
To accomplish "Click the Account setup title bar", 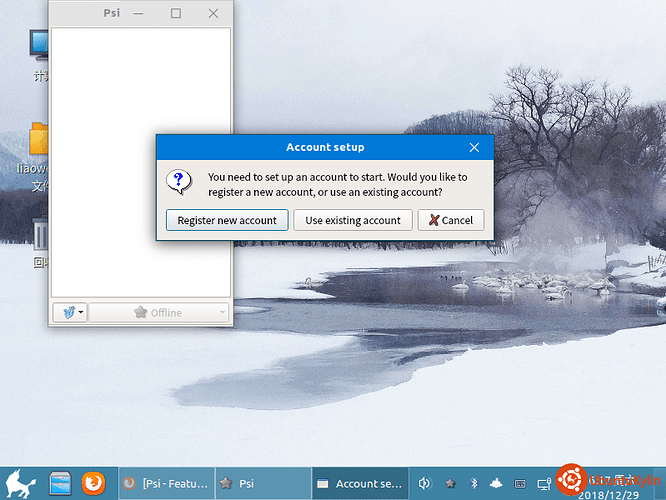I will click(x=325, y=147).
